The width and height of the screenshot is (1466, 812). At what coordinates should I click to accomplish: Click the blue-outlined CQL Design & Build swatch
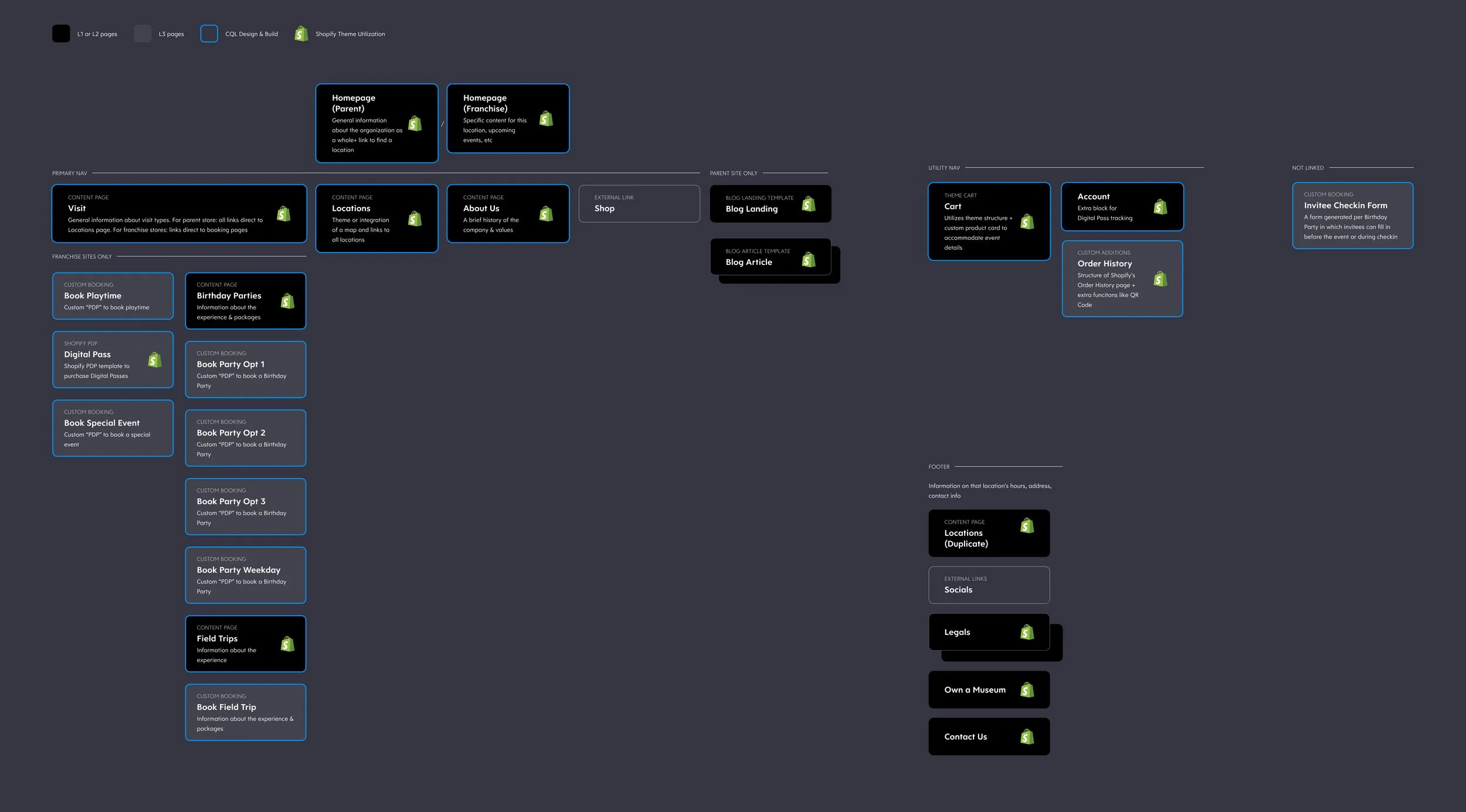coord(209,33)
